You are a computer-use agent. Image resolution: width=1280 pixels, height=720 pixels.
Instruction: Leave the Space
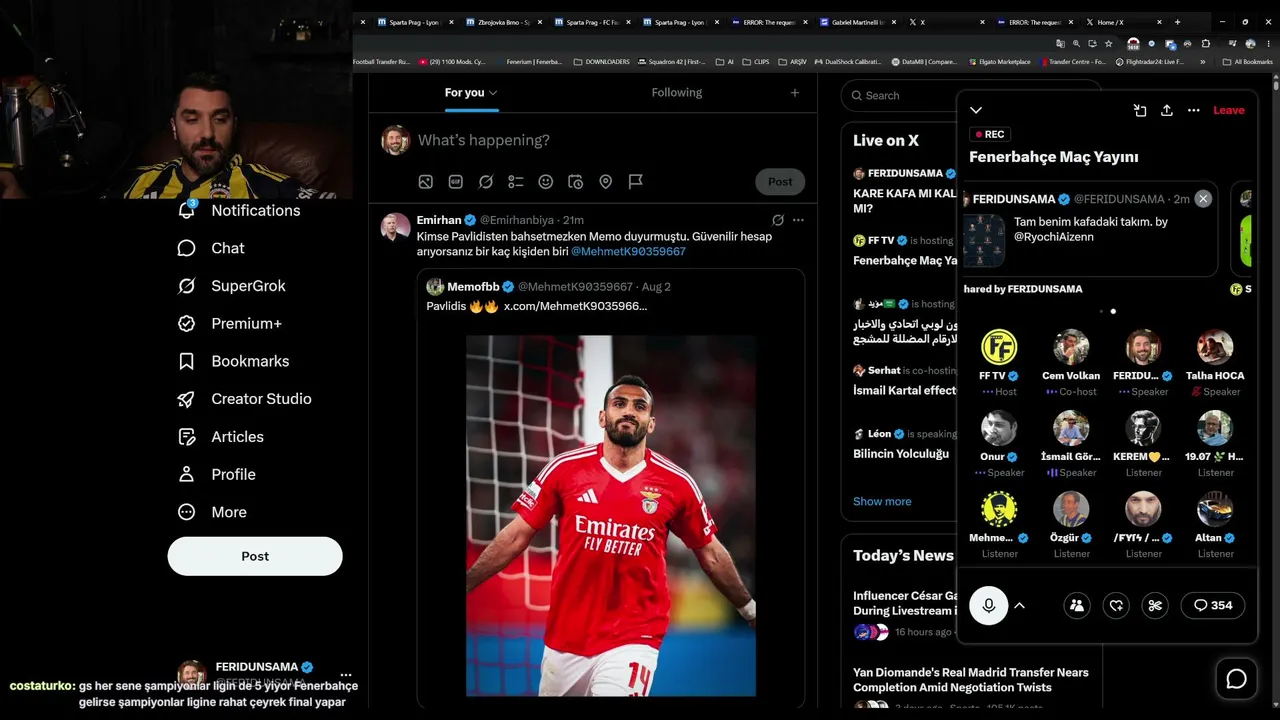pos(1229,111)
